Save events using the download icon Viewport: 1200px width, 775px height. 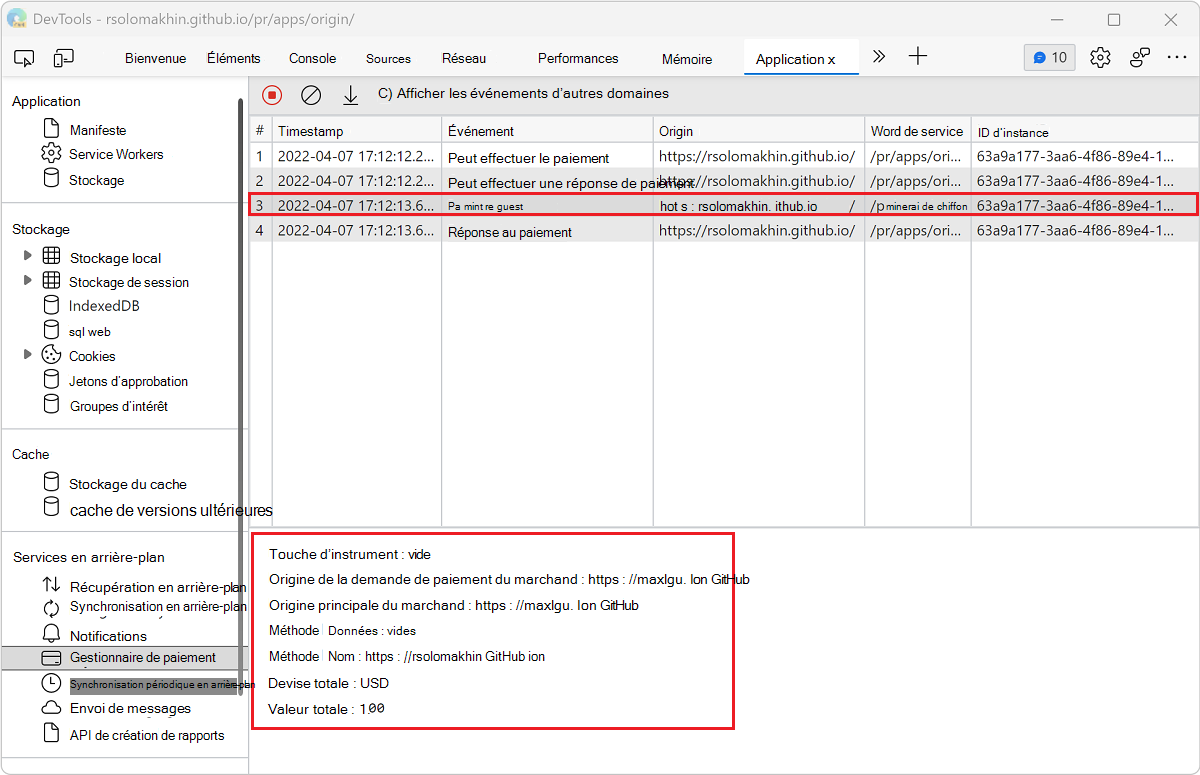350,95
